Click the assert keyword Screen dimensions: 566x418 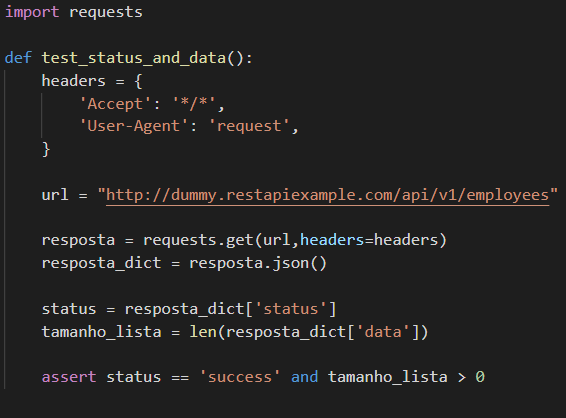(69, 378)
